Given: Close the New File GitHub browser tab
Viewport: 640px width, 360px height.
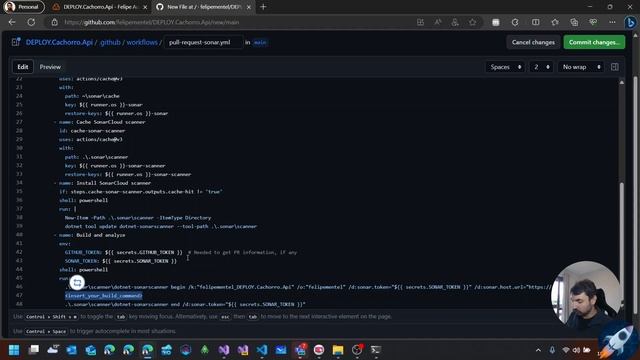Looking at the screenshot, I should click(249, 7).
